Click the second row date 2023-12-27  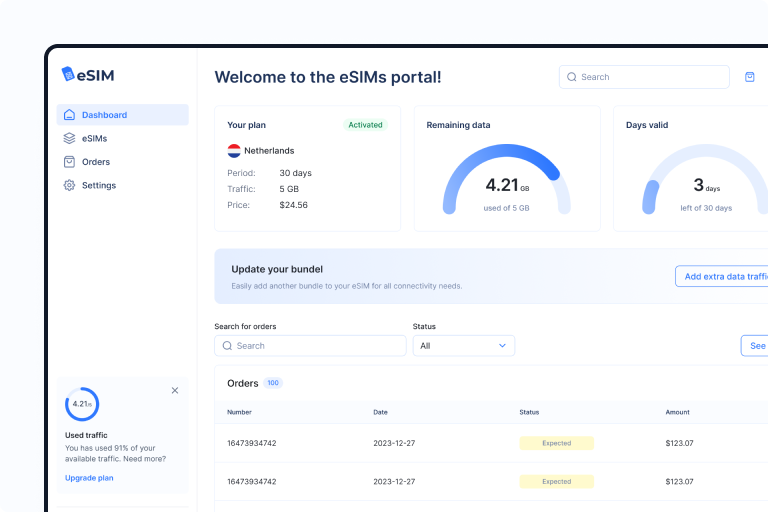(394, 482)
